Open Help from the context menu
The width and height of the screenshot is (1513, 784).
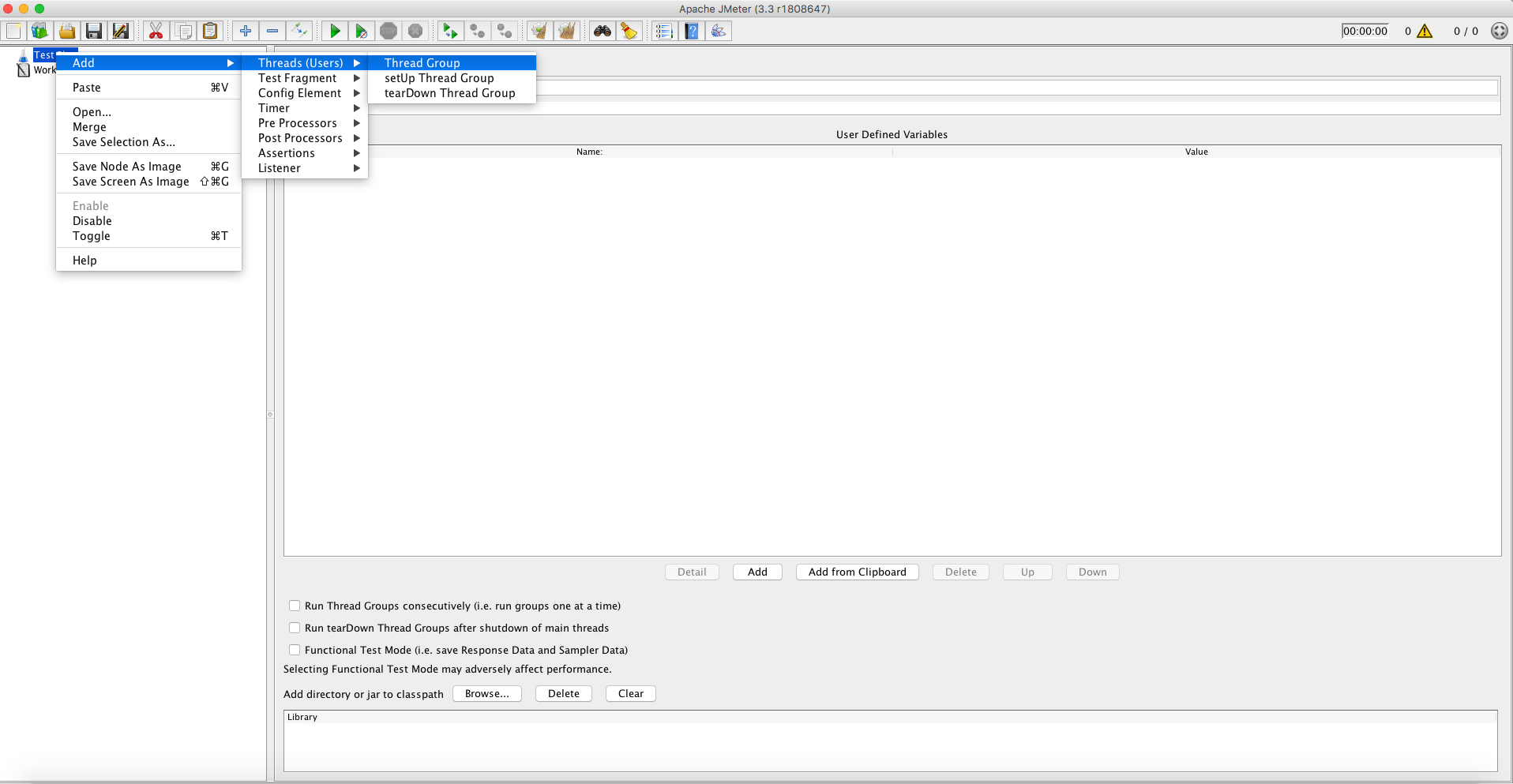pyautogui.click(x=148, y=261)
